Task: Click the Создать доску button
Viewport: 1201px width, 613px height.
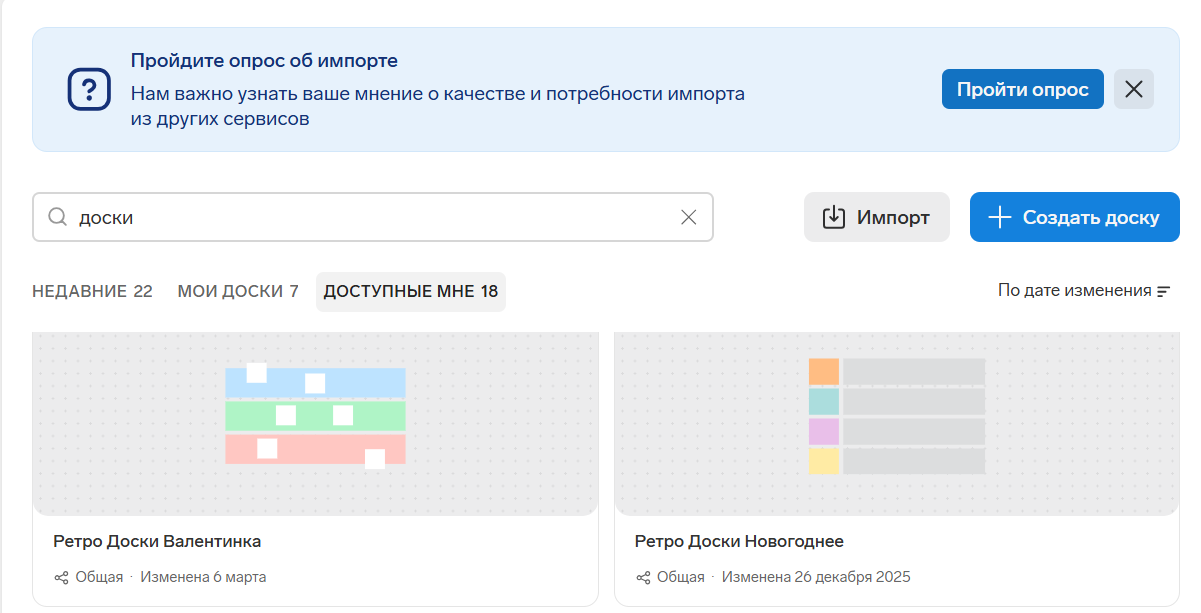Action: pyautogui.click(x=1075, y=217)
